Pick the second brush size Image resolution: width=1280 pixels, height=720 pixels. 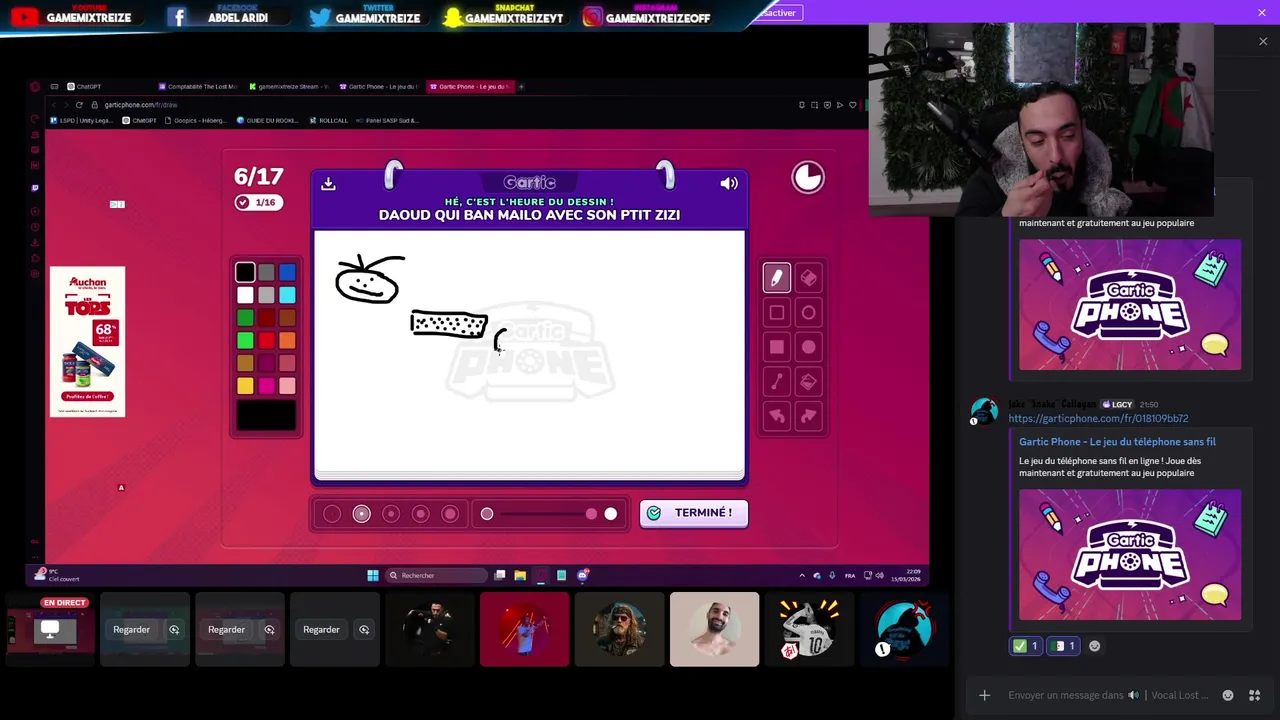click(x=362, y=514)
